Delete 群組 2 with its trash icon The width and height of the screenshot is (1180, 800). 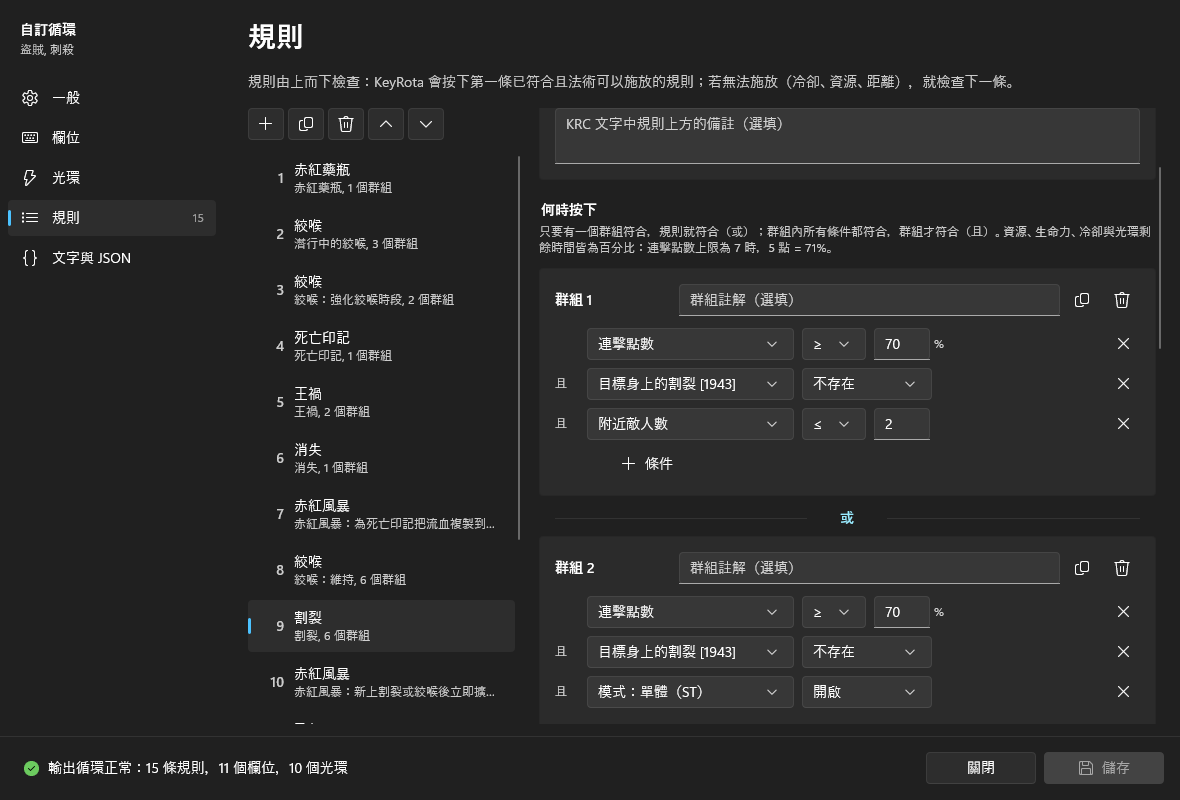click(1121, 568)
